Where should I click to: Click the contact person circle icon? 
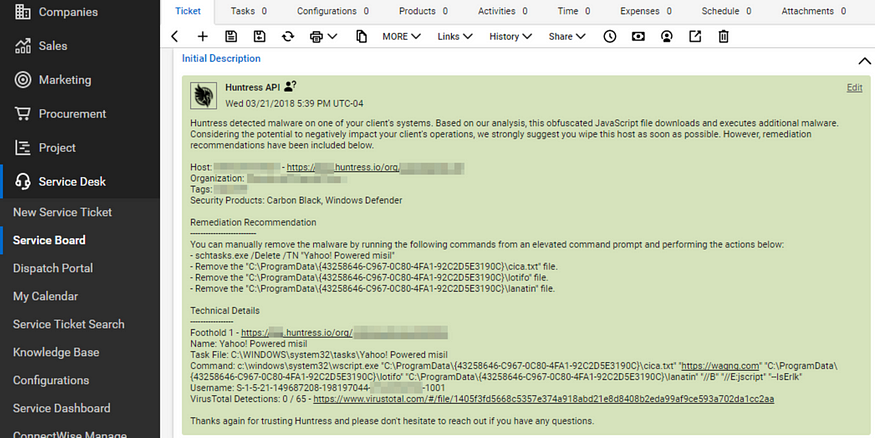click(x=666, y=36)
